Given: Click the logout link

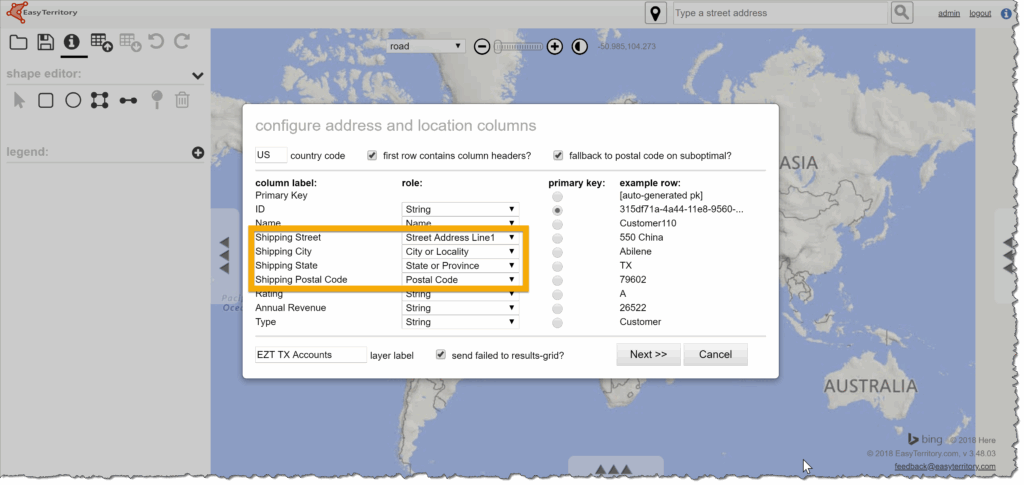Looking at the screenshot, I should [x=980, y=13].
